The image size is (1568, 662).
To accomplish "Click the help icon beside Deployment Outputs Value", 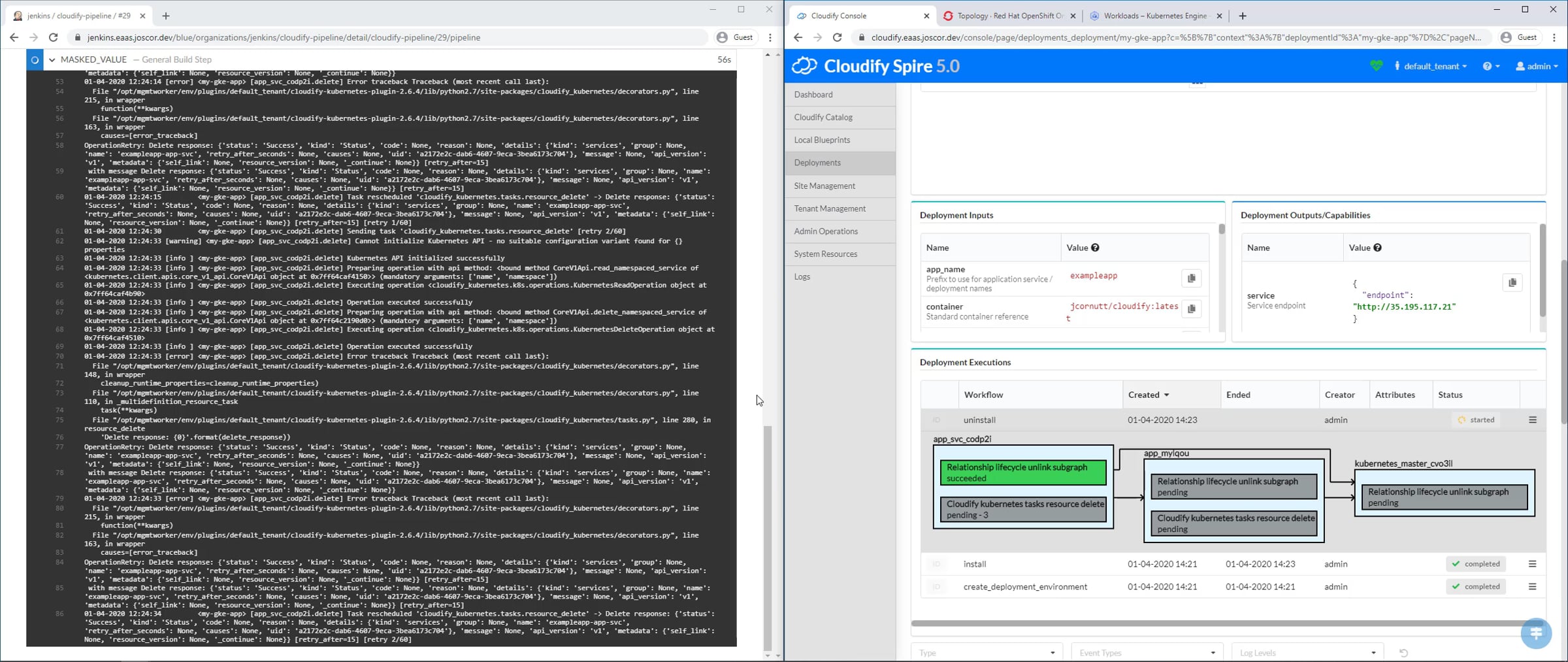I will pos(1377,248).
